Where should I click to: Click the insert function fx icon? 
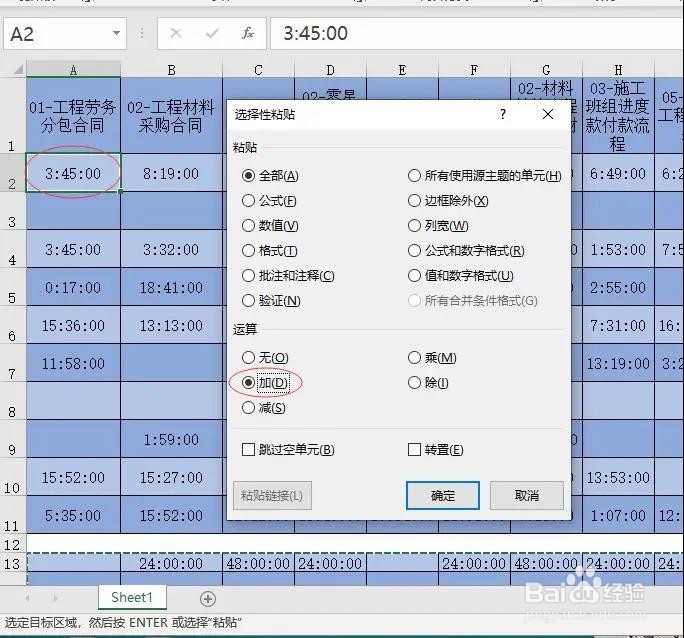coord(247,33)
